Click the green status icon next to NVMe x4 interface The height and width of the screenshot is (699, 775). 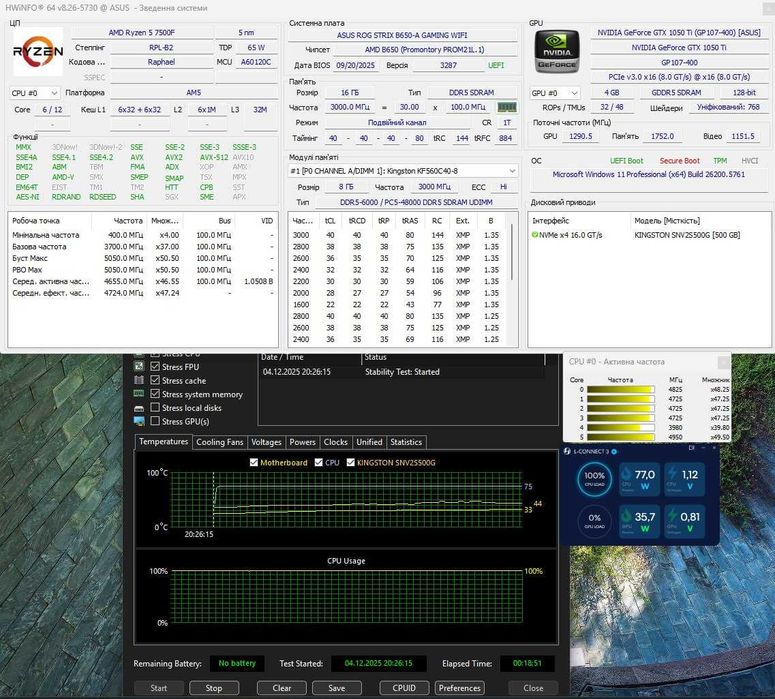534,235
